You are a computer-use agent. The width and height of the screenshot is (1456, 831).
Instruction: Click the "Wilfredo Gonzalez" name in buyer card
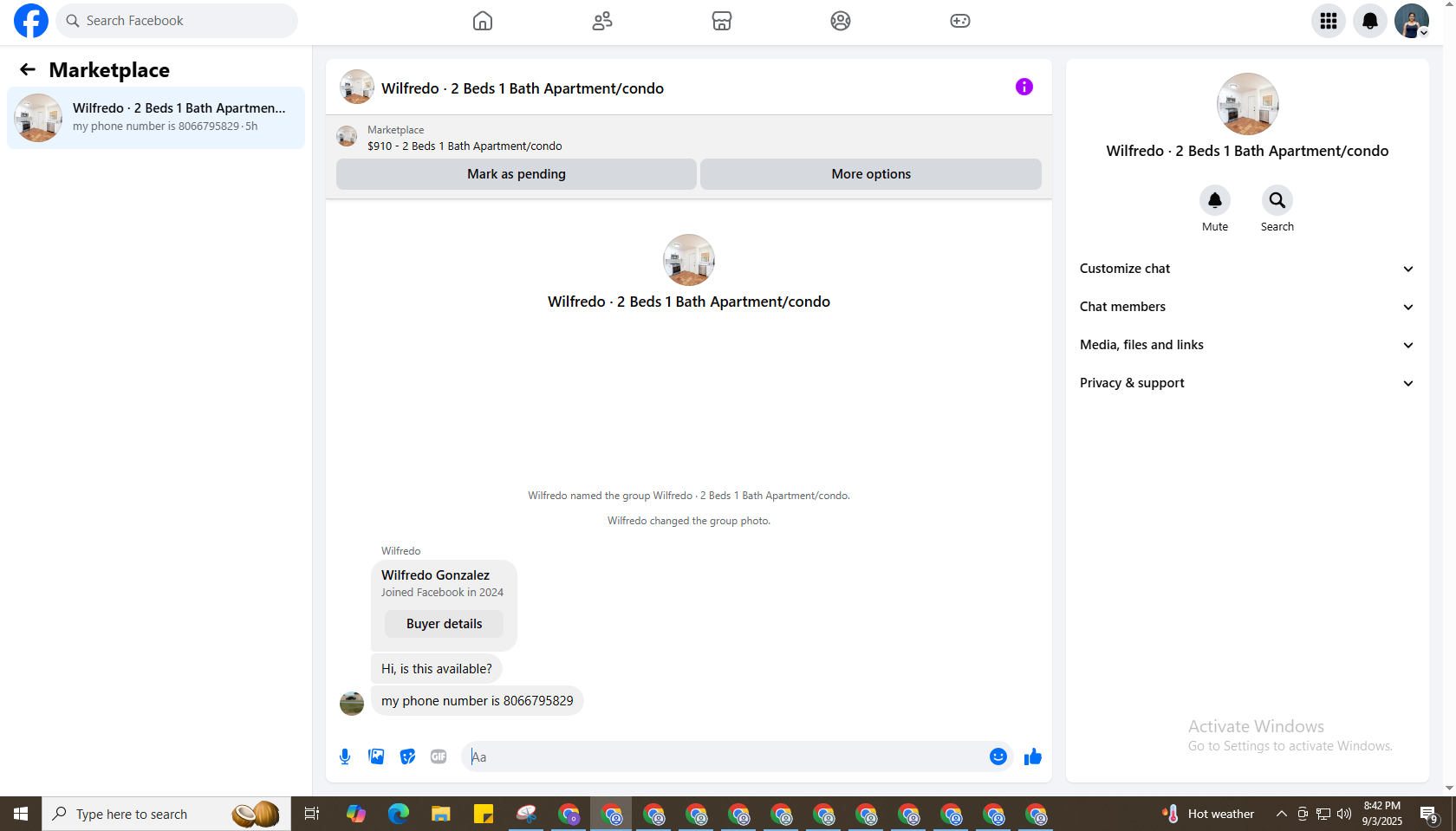[435, 575]
